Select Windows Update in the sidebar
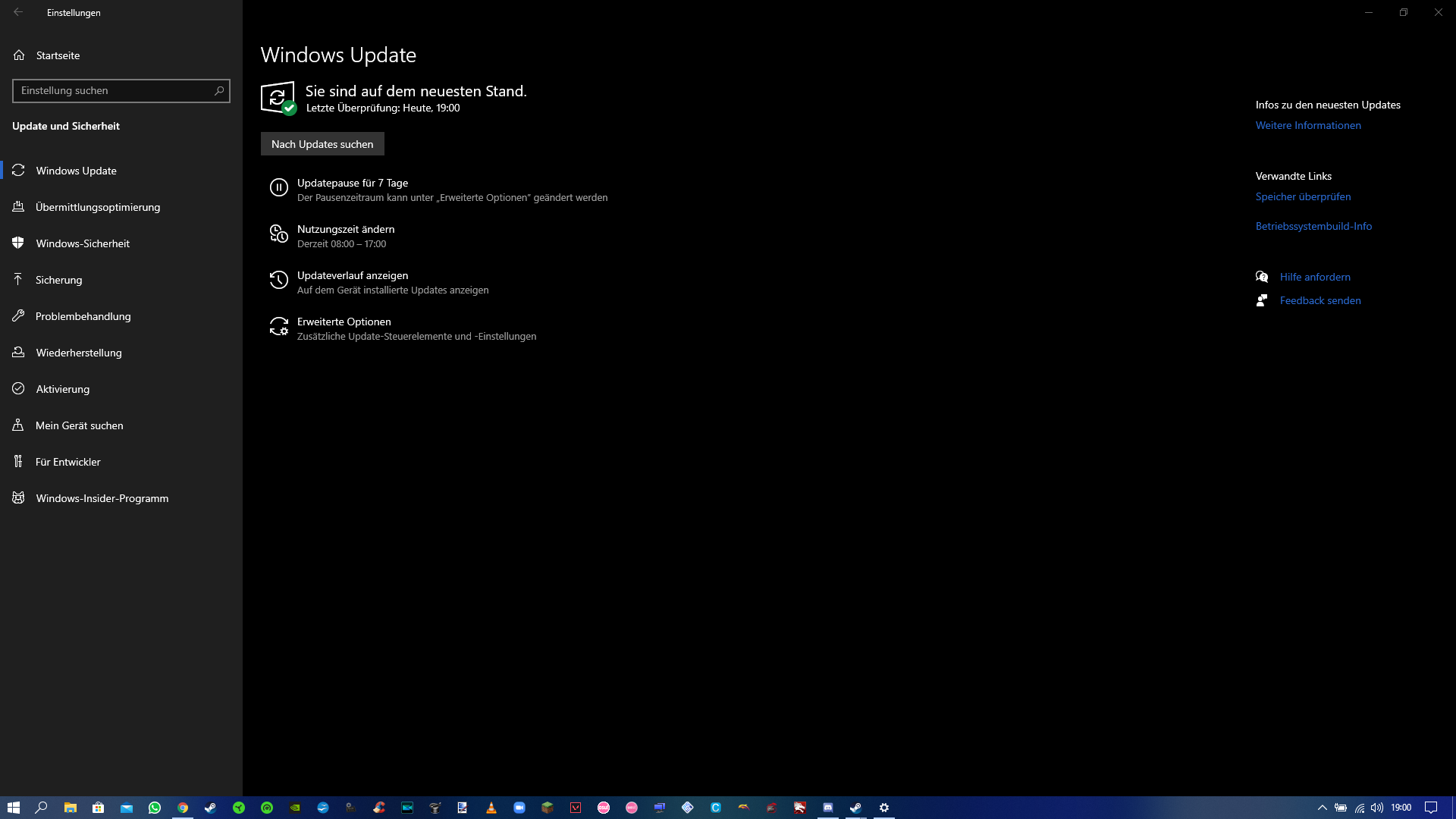 121,171
